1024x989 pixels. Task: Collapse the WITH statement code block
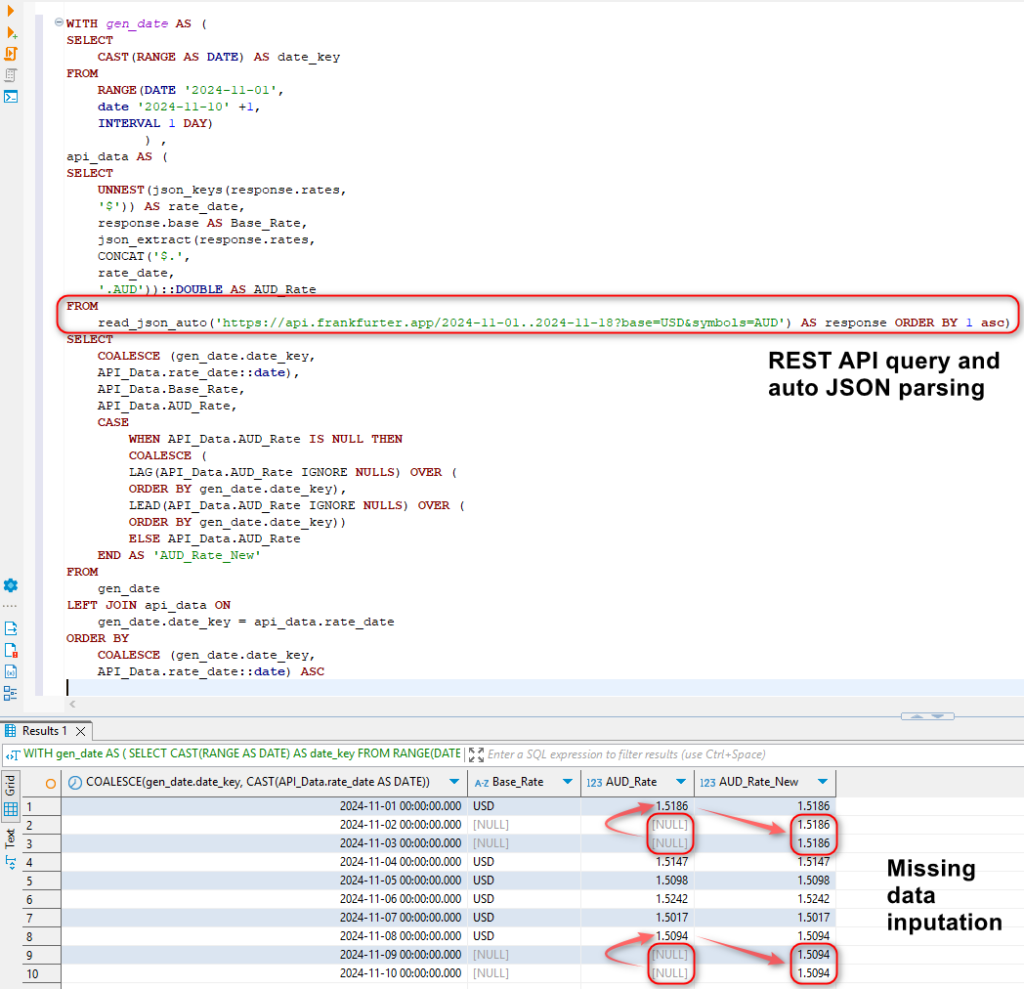pyautogui.click(x=61, y=22)
